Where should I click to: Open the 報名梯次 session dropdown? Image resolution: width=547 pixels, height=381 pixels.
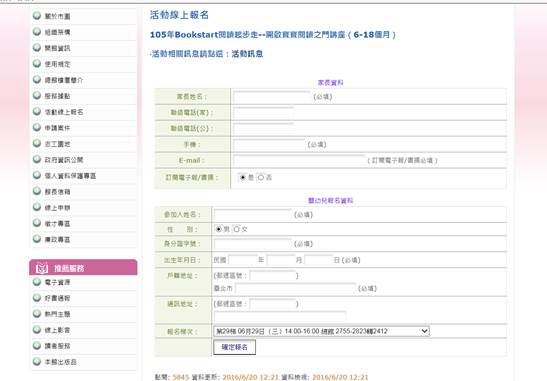[321, 331]
